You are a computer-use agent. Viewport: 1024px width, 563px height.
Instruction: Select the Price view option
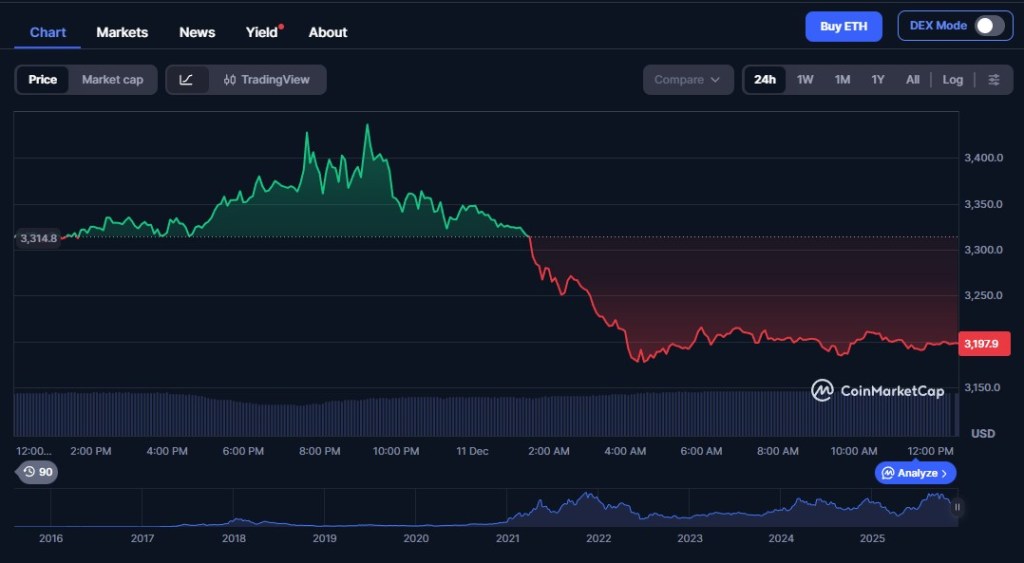coord(43,80)
